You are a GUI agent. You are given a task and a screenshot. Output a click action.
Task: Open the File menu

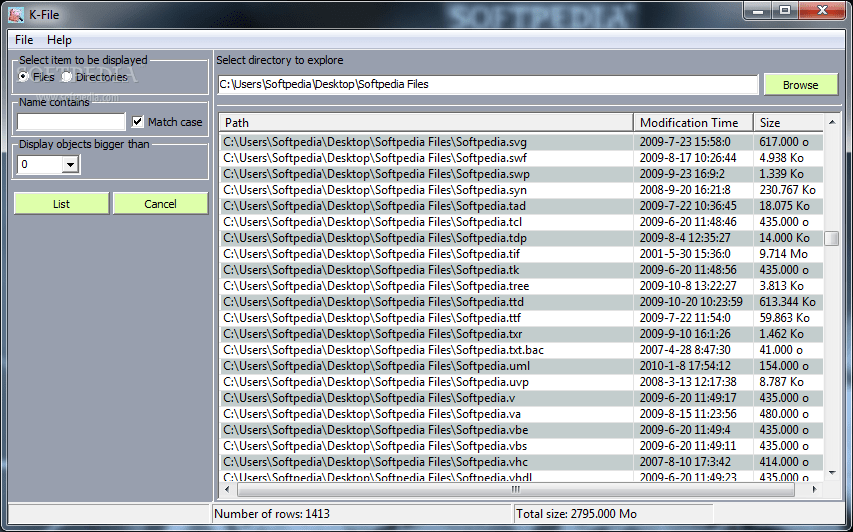pyautogui.click(x=24, y=40)
